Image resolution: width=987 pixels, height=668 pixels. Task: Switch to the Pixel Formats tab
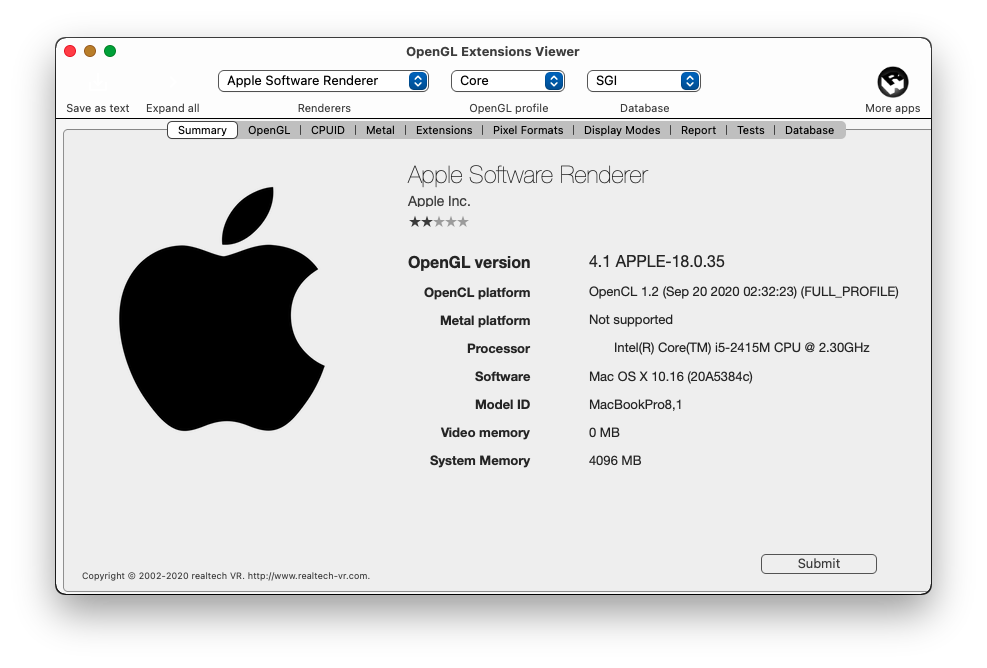click(x=528, y=130)
